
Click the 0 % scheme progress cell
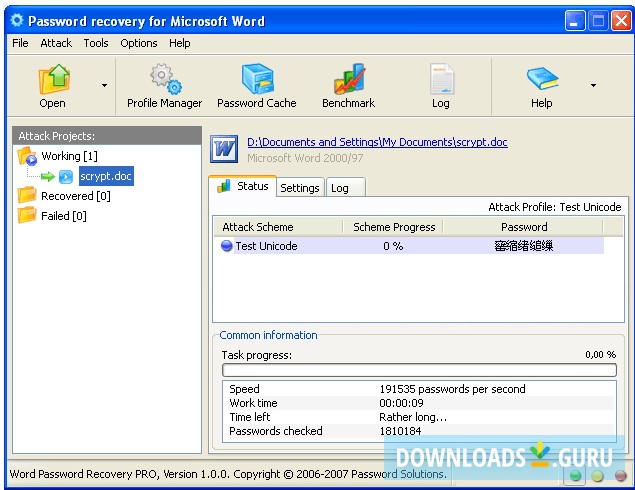click(393, 246)
